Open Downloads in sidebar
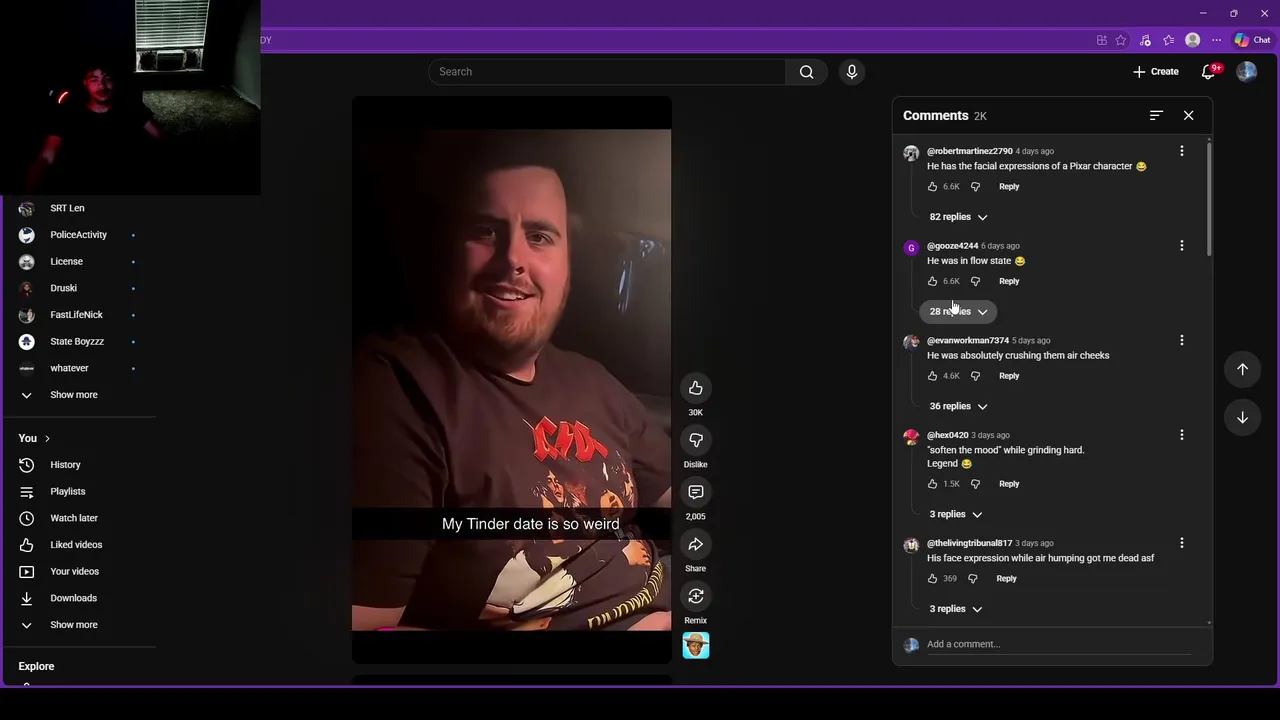1280x720 pixels. 74,598
